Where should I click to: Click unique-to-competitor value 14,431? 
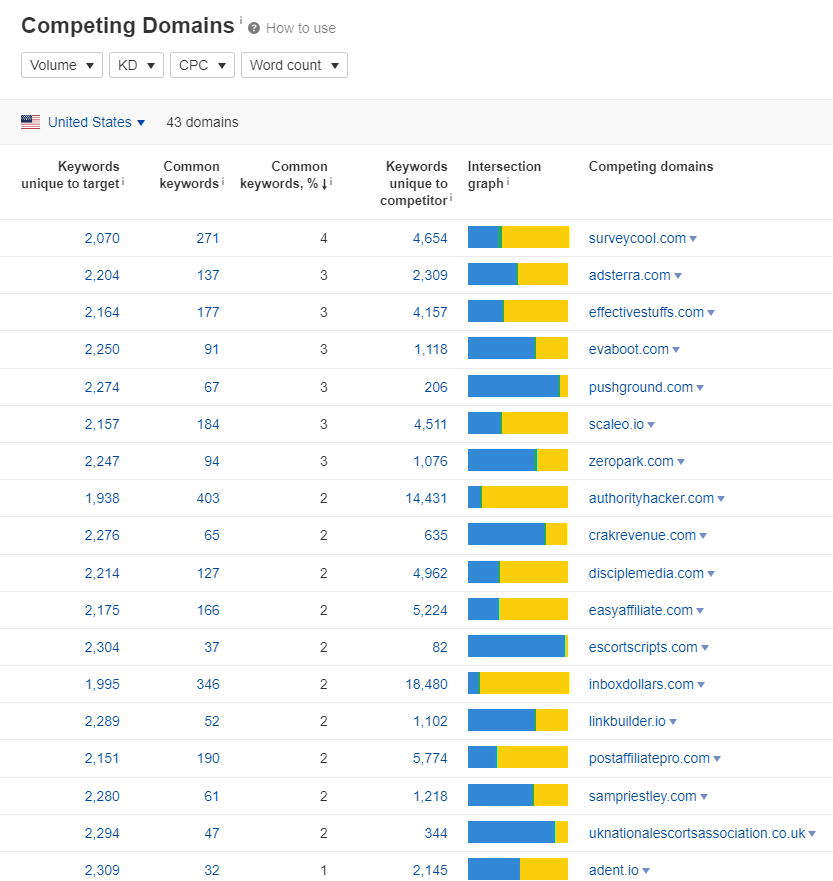point(426,498)
